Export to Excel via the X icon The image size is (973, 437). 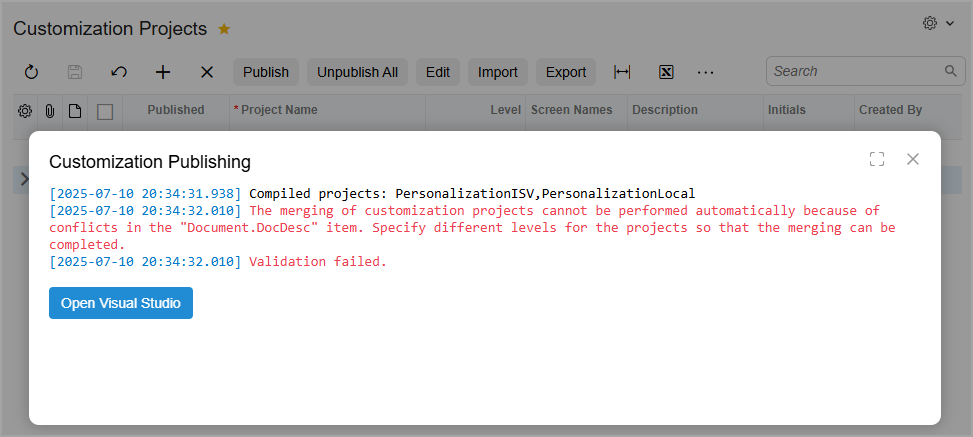pyautogui.click(x=665, y=72)
